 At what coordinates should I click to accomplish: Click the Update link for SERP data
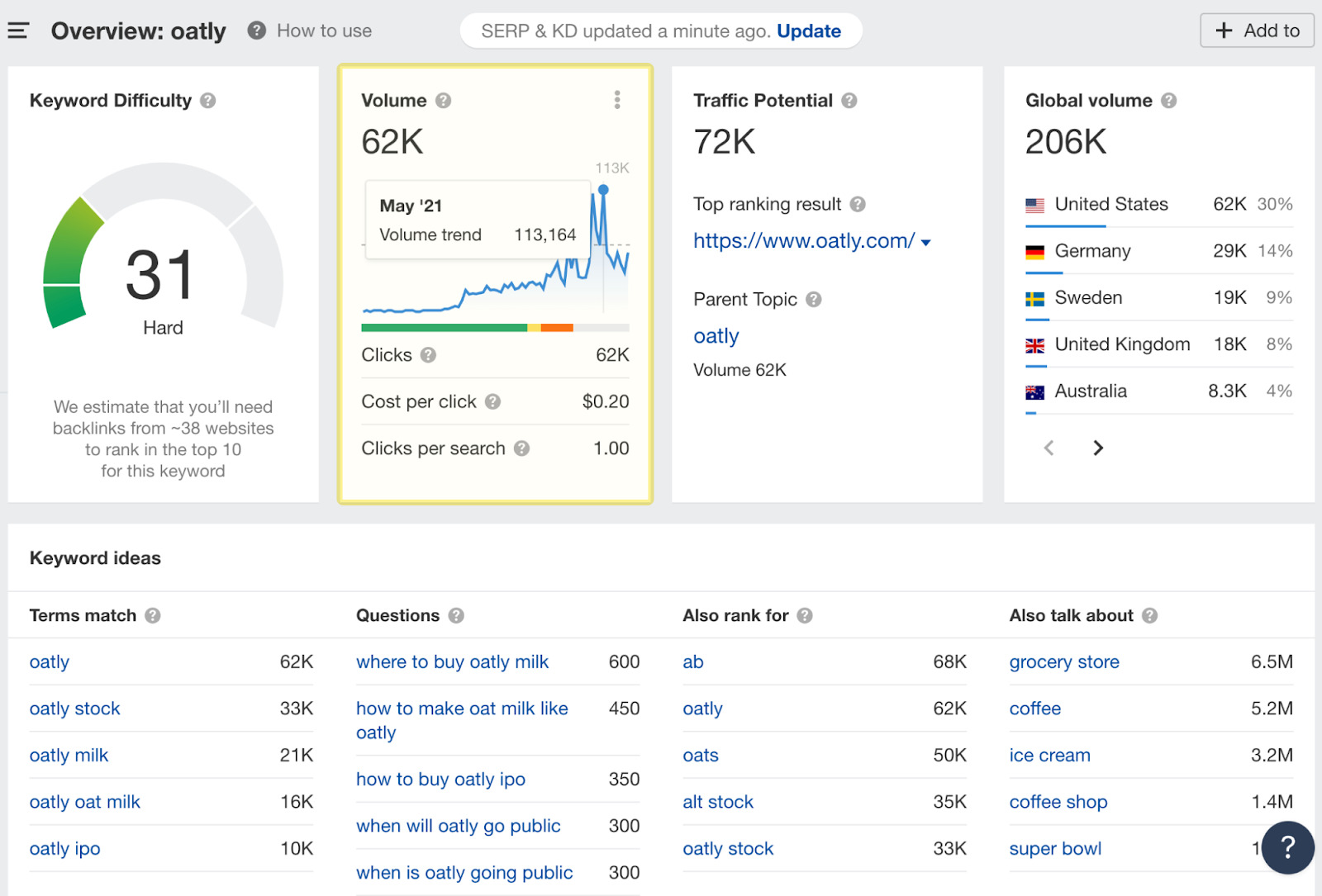808,31
